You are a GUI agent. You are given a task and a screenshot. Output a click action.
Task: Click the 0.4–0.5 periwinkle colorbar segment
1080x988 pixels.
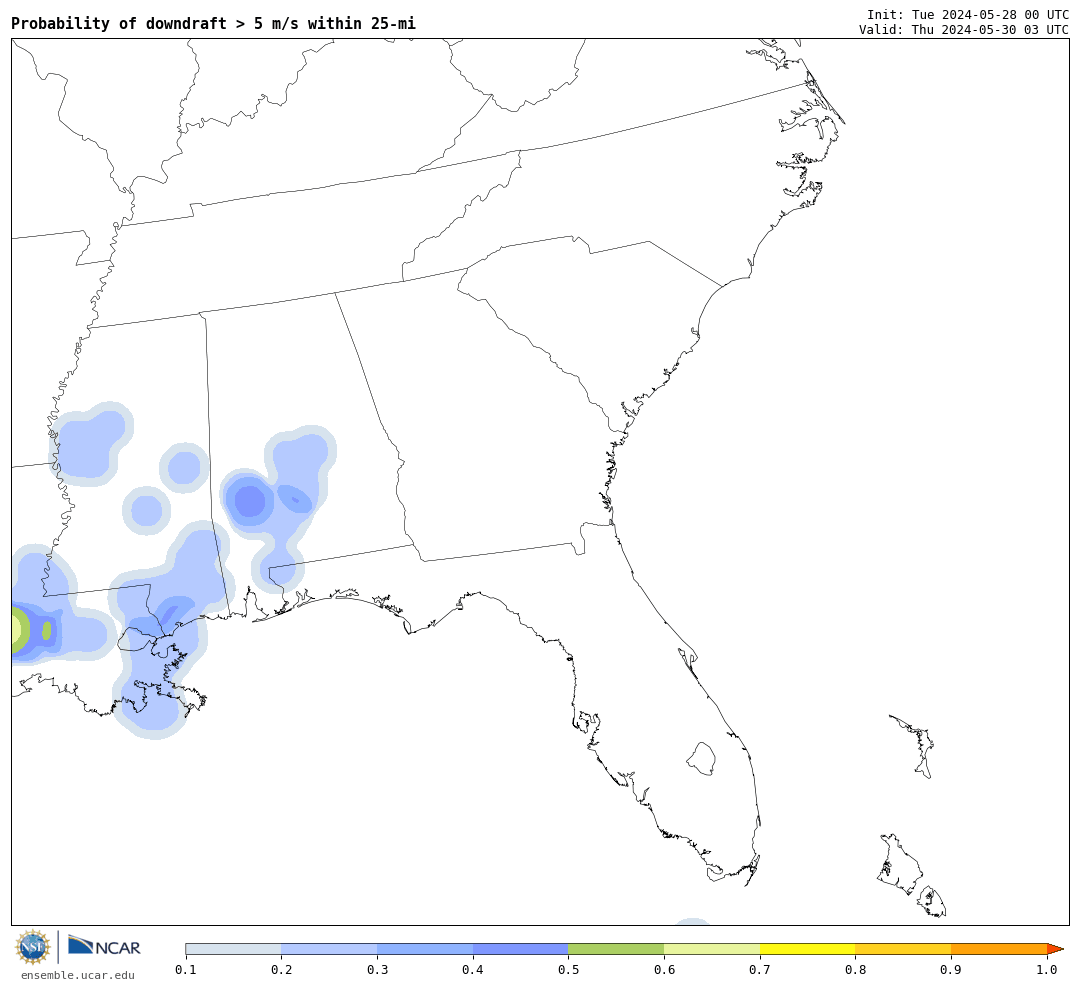tap(521, 949)
